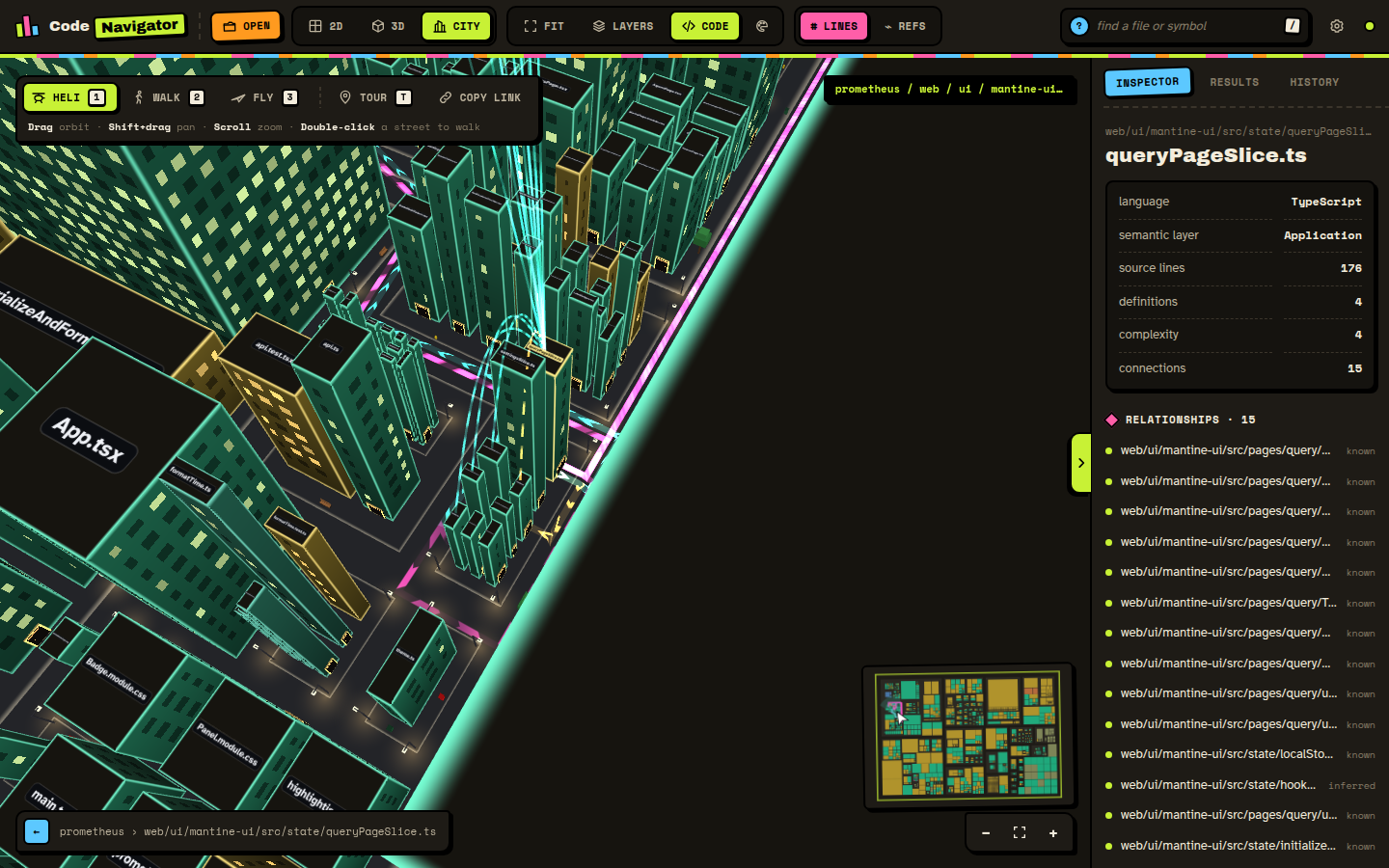
Task: Click the App.tsx building label
Action: coord(89,440)
